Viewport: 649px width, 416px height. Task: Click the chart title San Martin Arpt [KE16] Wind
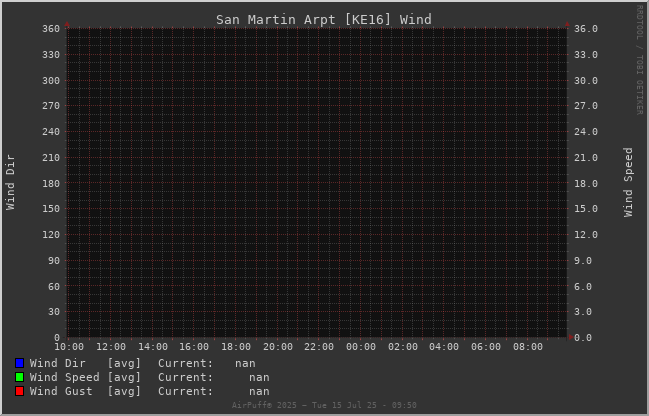(324, 19)
